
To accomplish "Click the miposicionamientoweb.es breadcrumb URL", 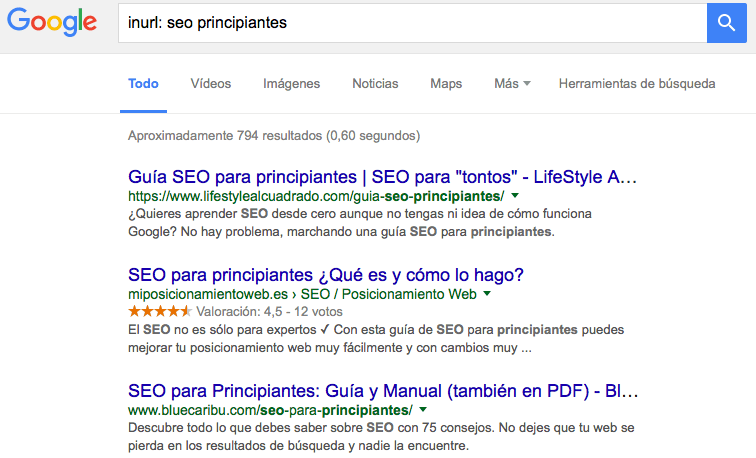I will pos(302,294).
